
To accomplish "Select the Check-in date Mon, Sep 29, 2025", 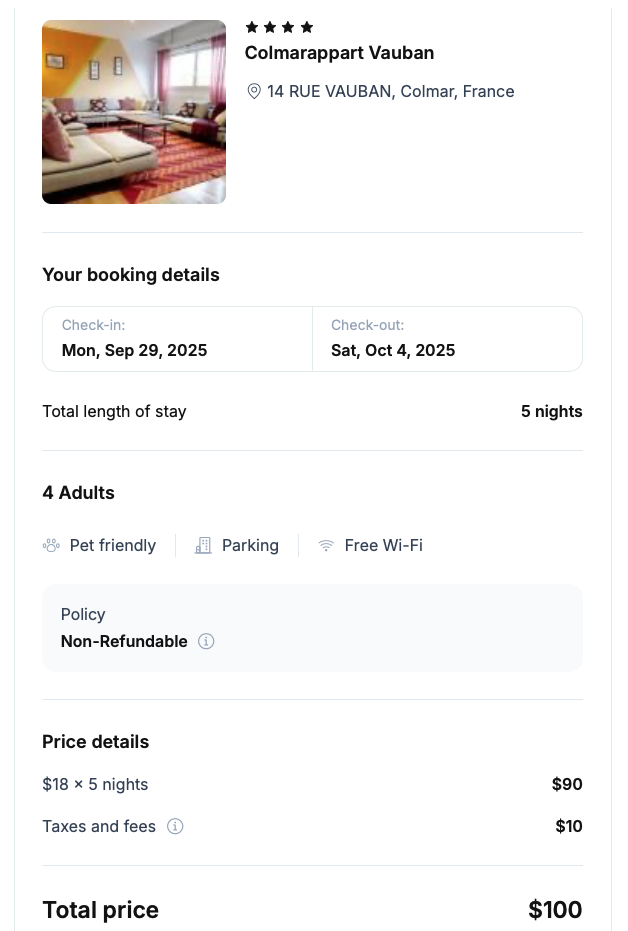I will click(x=177, y=339).
